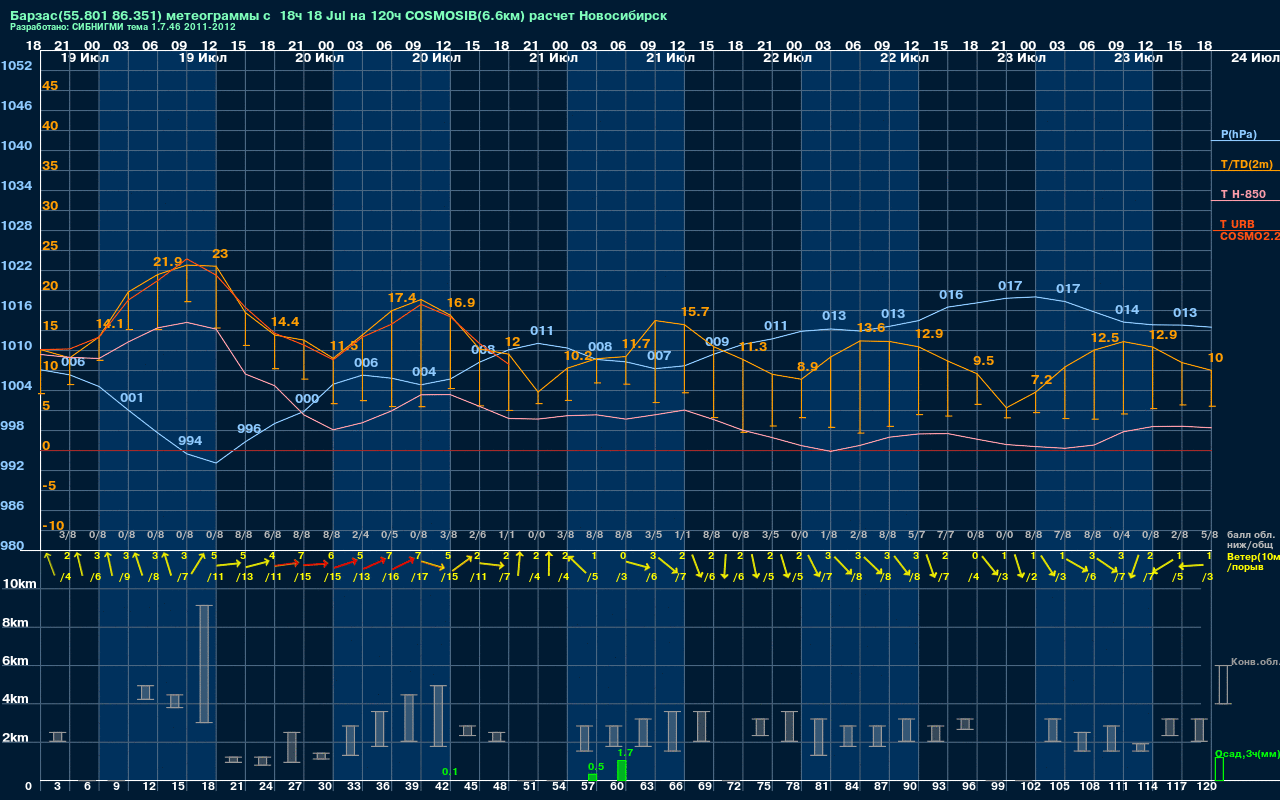
Task: Click the forecast hour label 120
Action: tap(1207, 788)
